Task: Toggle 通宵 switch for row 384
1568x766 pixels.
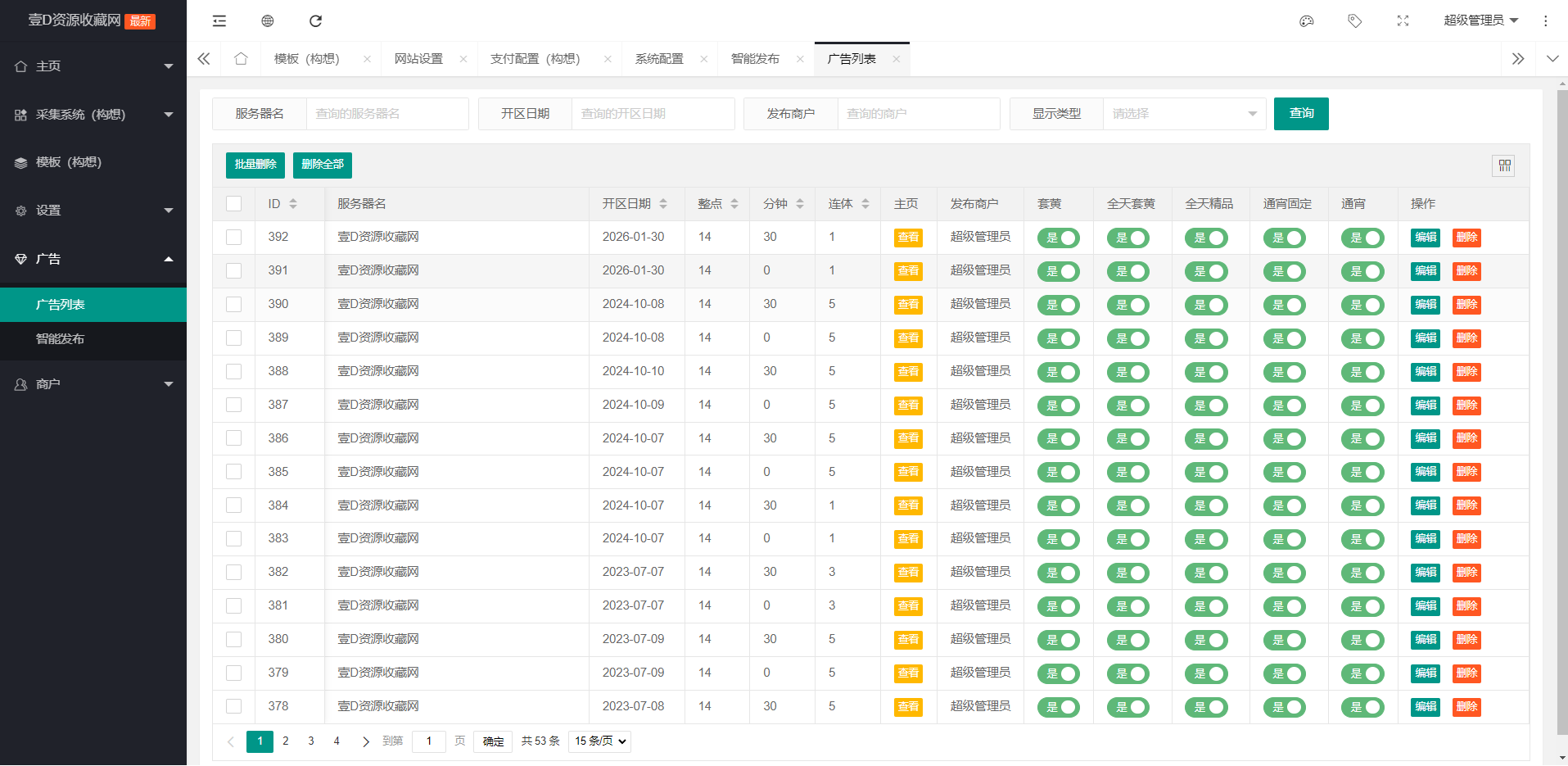Action: (1362, 506)
